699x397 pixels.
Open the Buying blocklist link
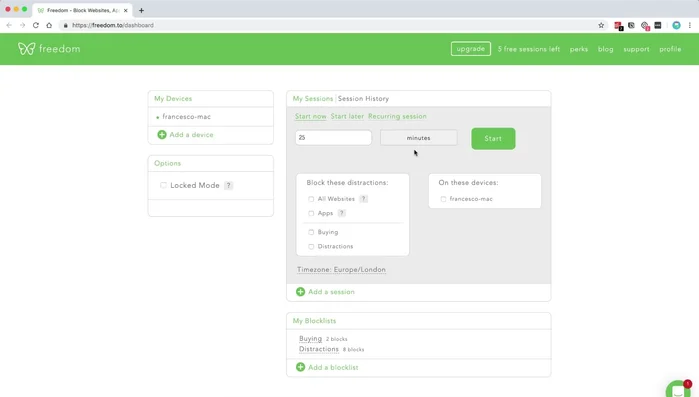(x=310, y=339)
